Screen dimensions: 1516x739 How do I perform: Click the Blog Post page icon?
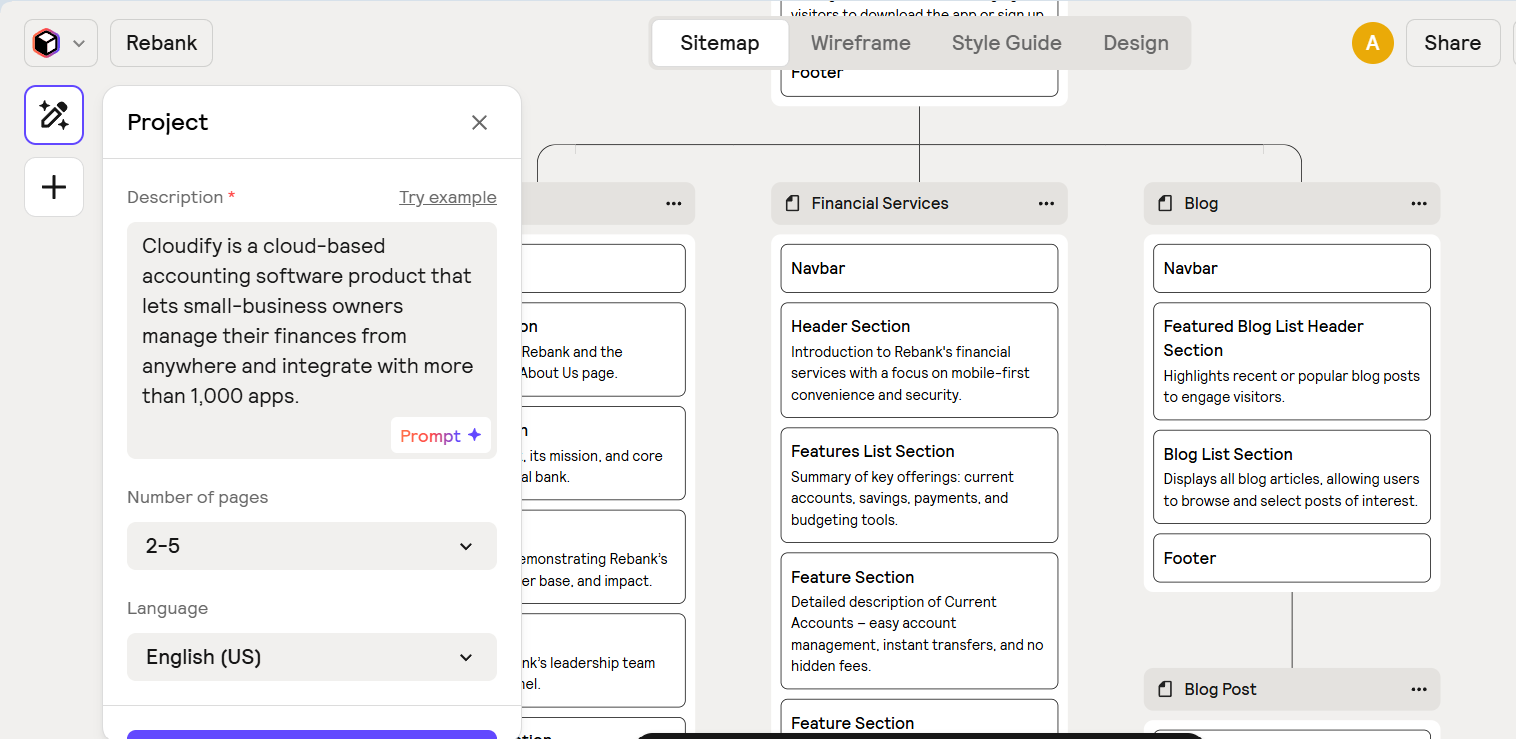point(1165,690)
